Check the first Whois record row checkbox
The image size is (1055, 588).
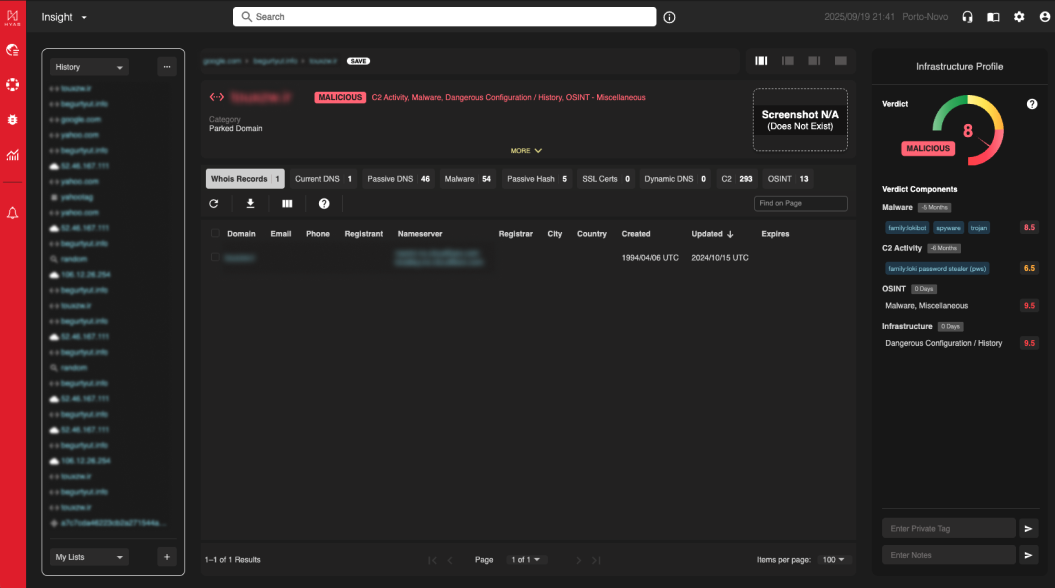215,258
